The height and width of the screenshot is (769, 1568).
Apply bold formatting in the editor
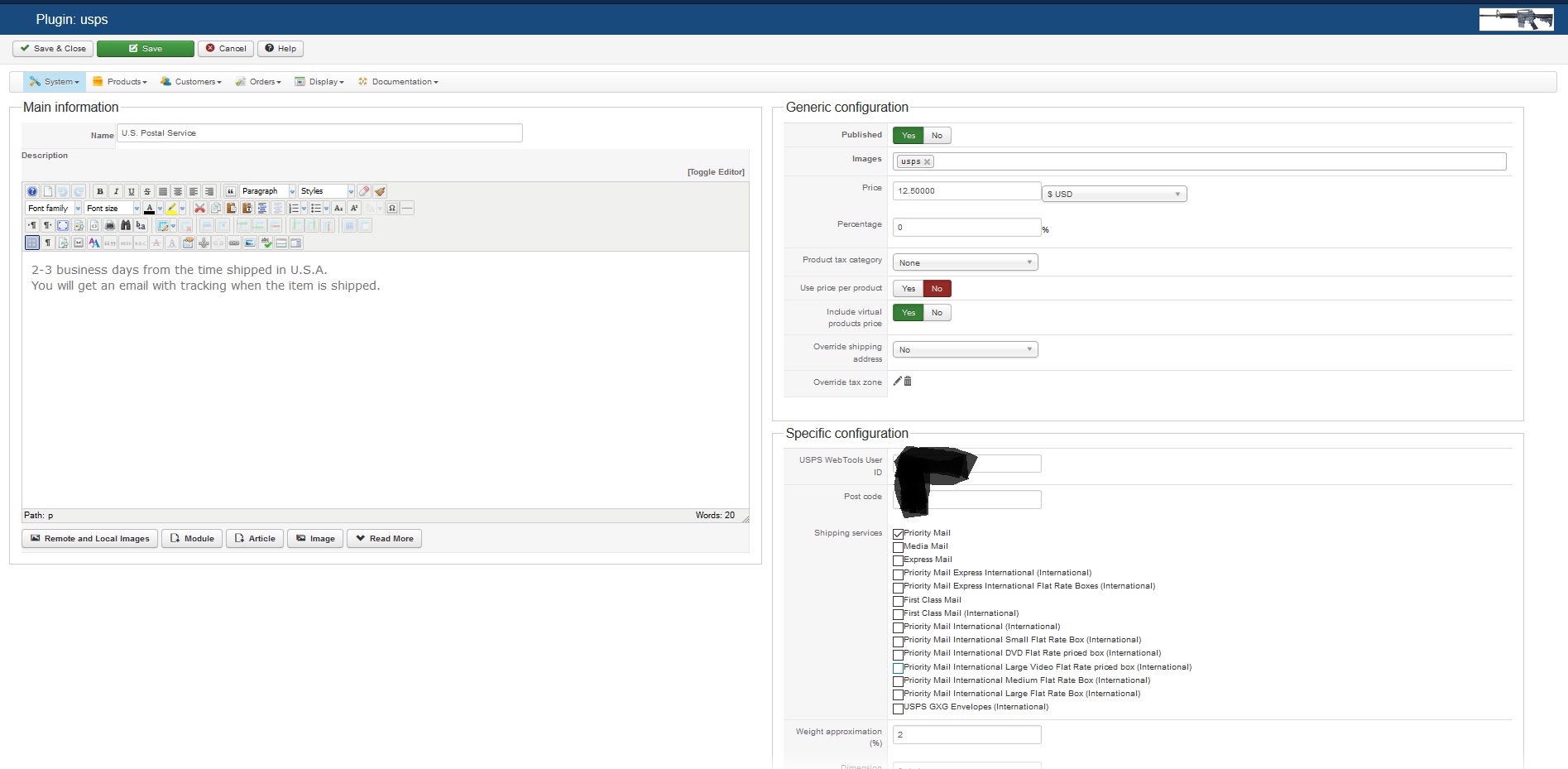point(100,191)
